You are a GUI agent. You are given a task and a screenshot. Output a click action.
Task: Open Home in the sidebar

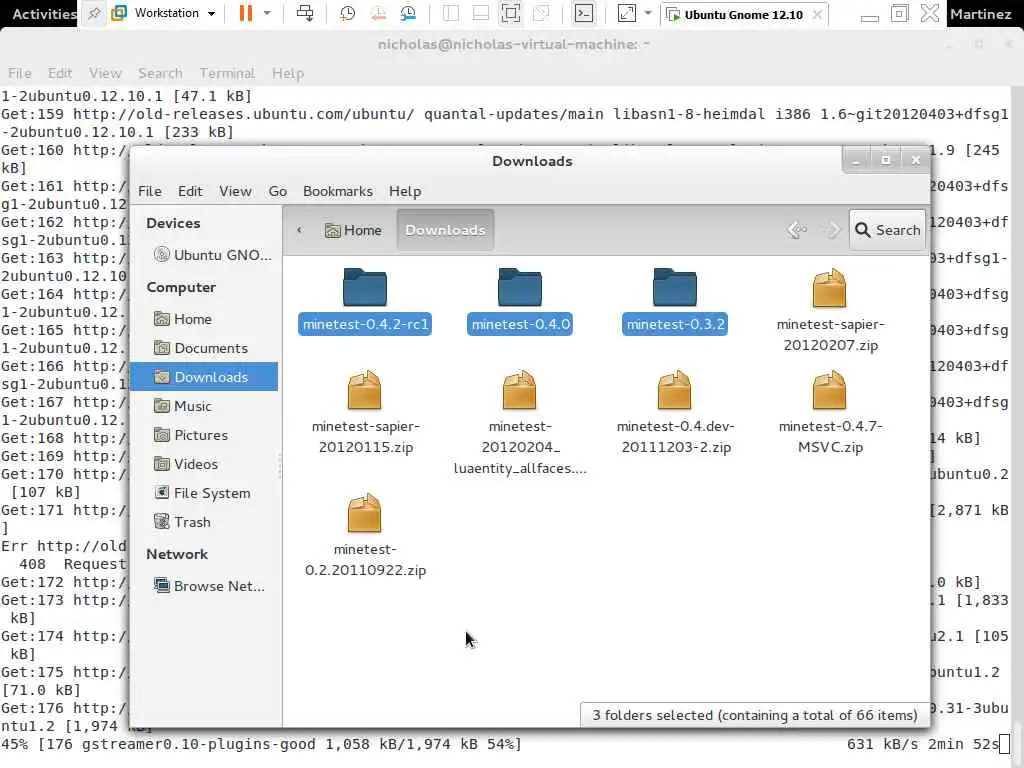[183, 319]
